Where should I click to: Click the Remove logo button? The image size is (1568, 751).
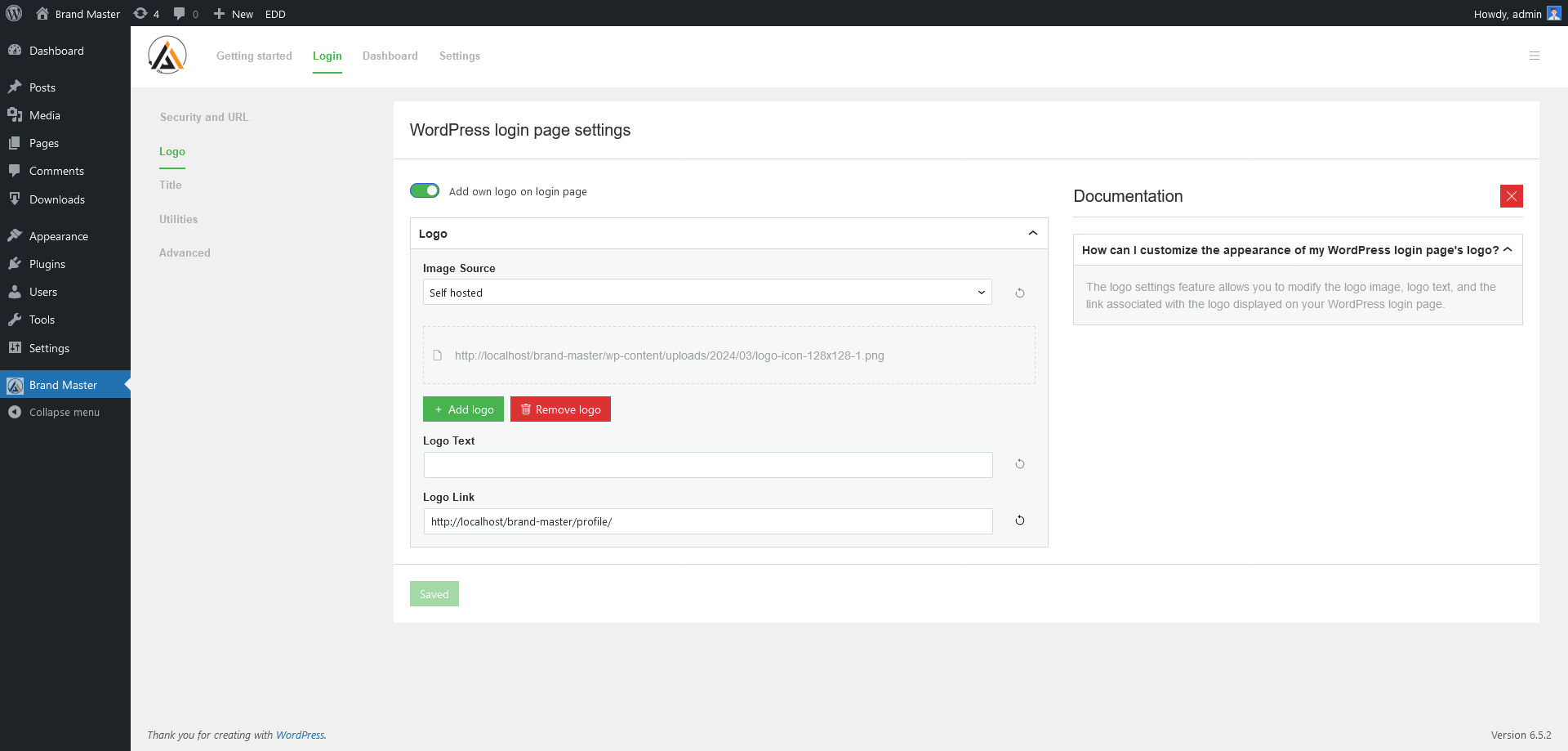tap(560, 409)
